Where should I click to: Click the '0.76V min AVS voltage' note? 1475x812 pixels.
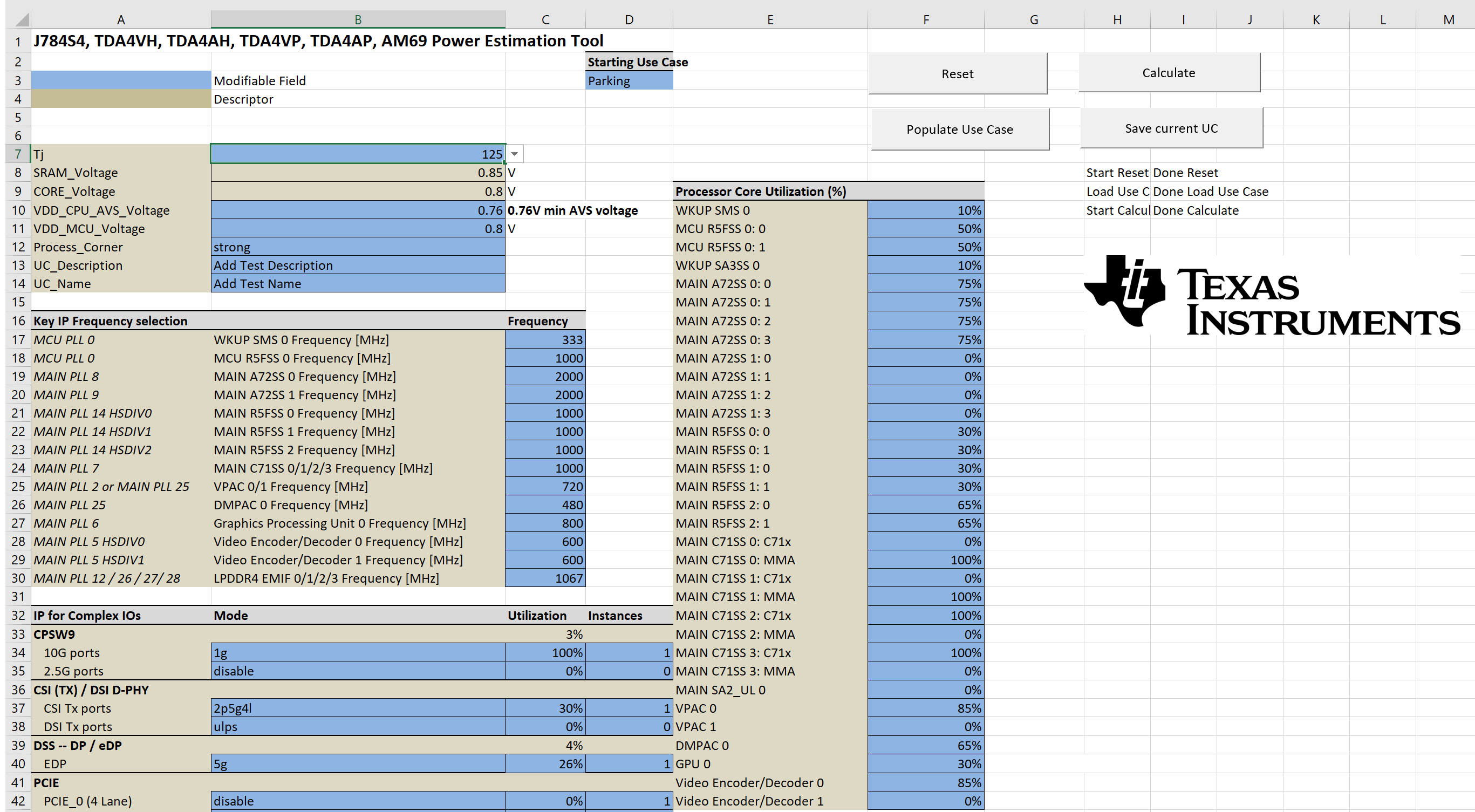(572, 210)
